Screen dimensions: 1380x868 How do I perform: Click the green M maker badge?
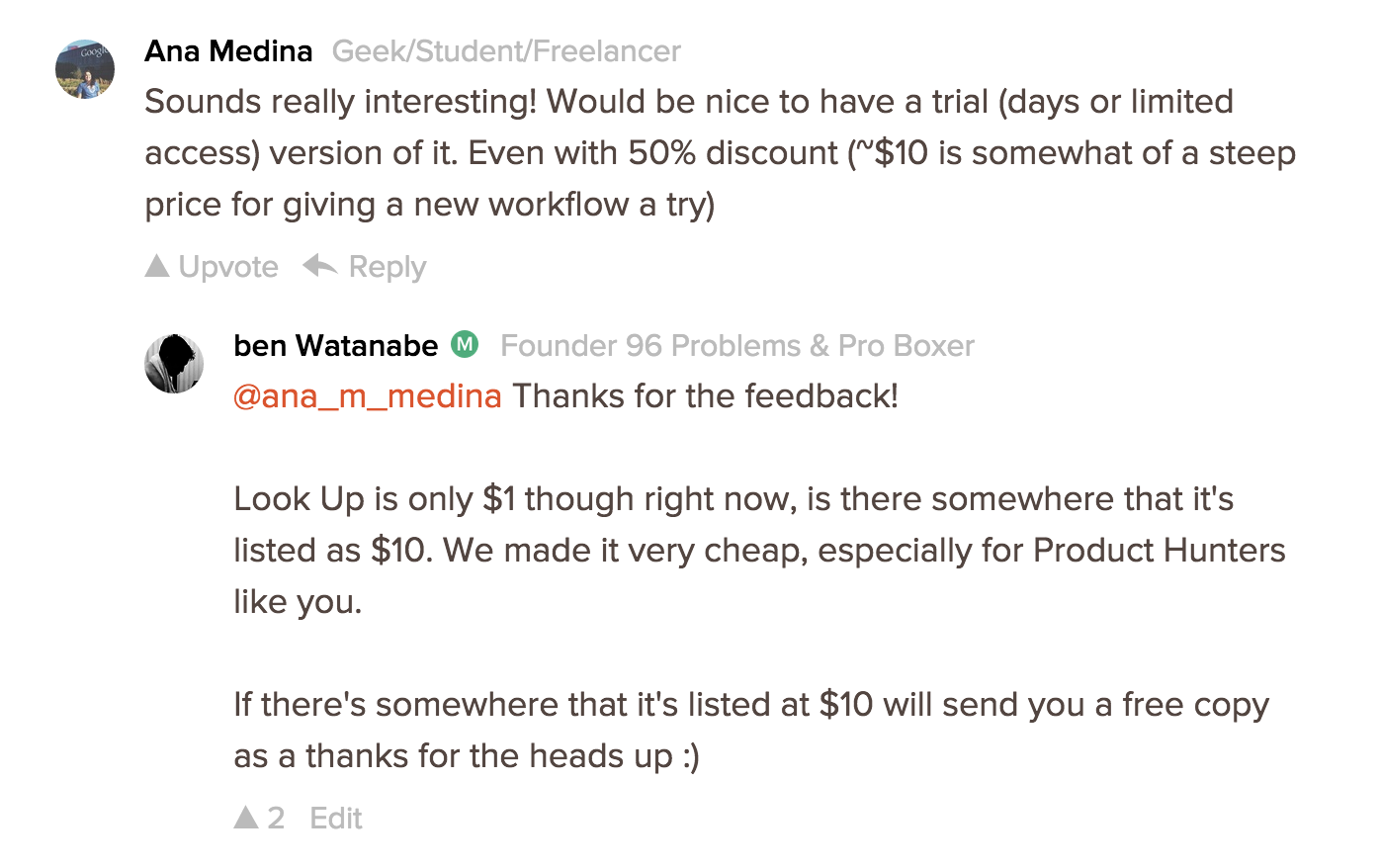[x=465, y=345]
